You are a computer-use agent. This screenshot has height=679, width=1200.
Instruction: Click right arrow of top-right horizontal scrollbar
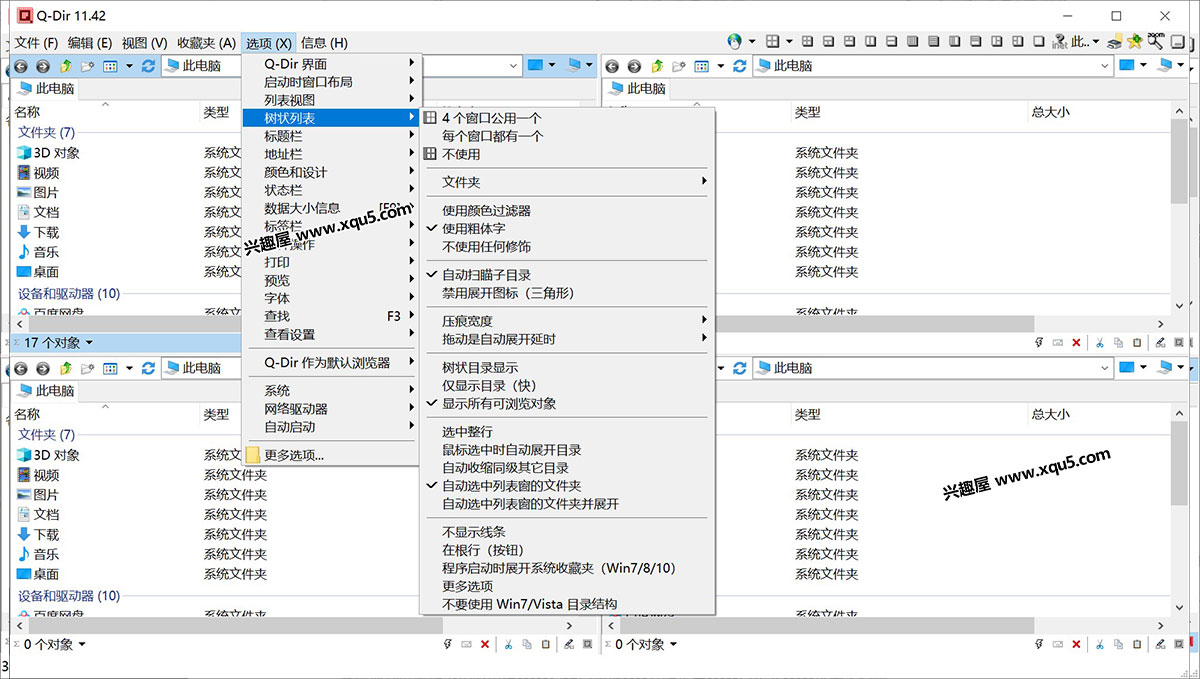click(1162, 324)
